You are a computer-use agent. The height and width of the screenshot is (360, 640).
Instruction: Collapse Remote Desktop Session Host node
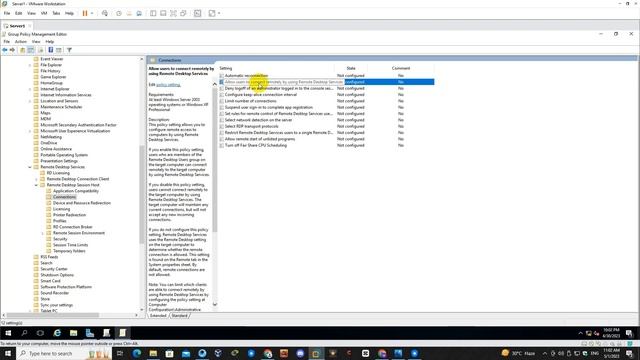[x=36, y=185]
